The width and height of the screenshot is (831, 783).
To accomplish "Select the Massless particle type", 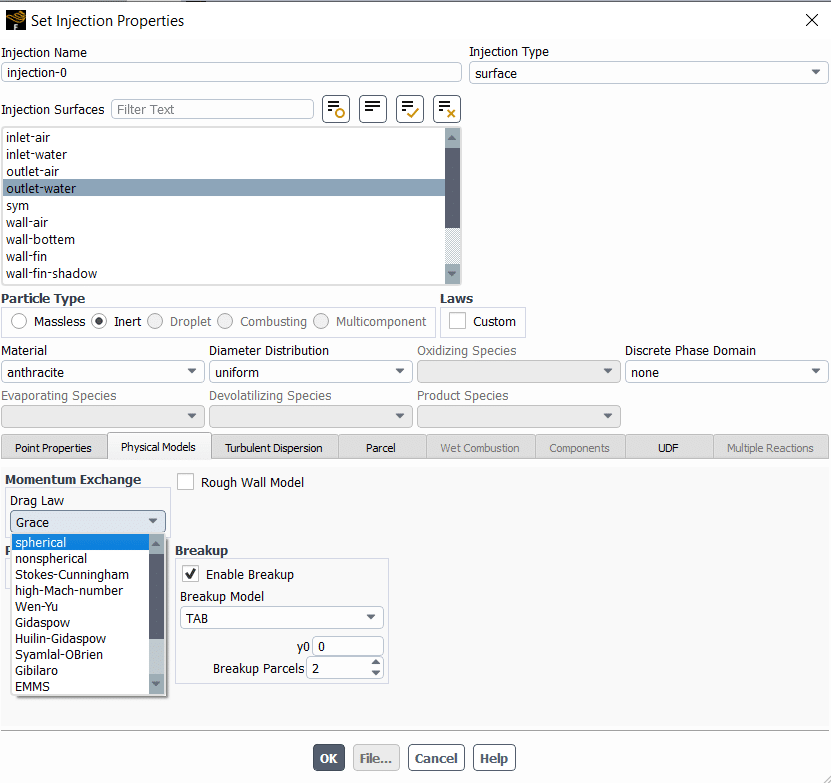I will (19, 321).
